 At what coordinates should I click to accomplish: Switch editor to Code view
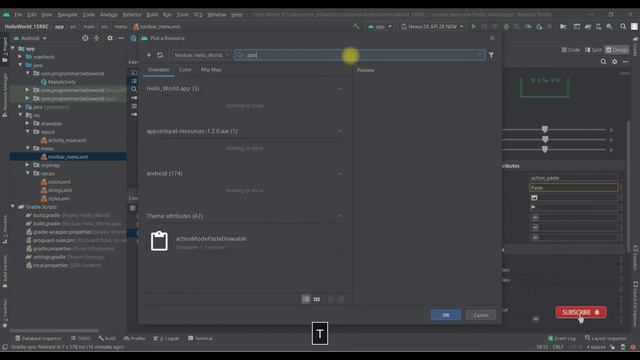point(571,50)
